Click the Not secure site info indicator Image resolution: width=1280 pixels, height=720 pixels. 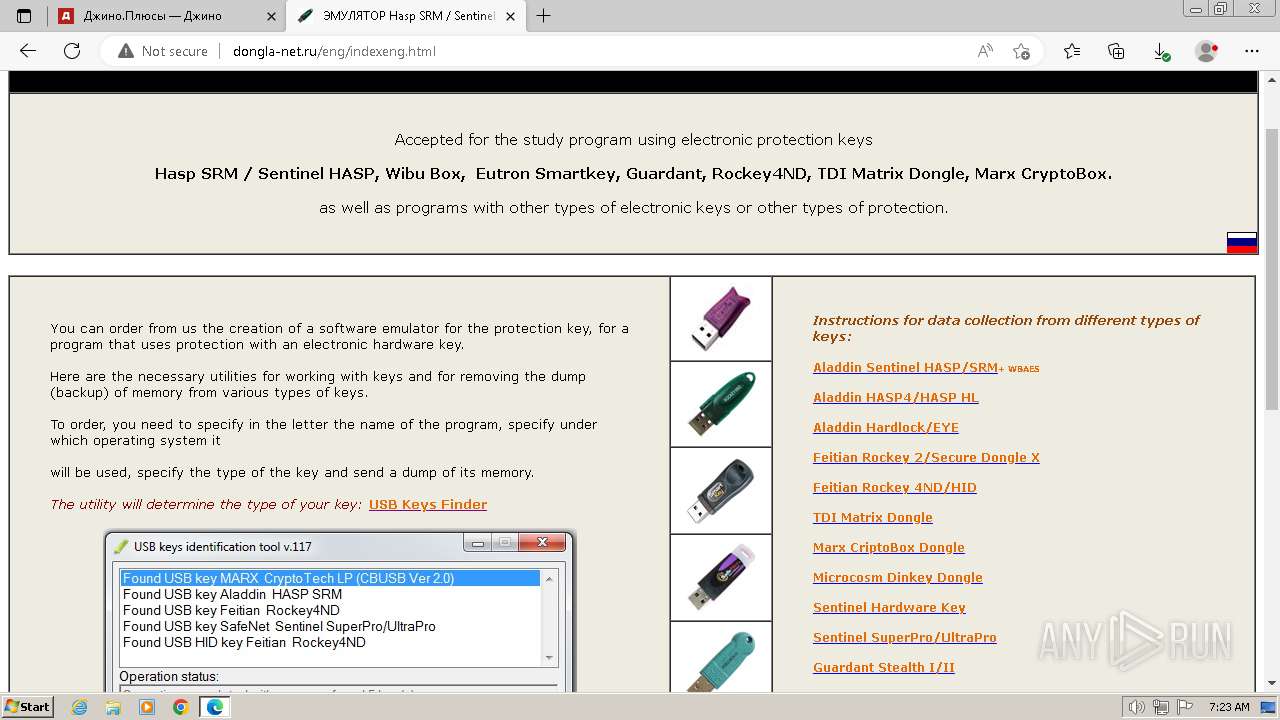click(163, 51)
